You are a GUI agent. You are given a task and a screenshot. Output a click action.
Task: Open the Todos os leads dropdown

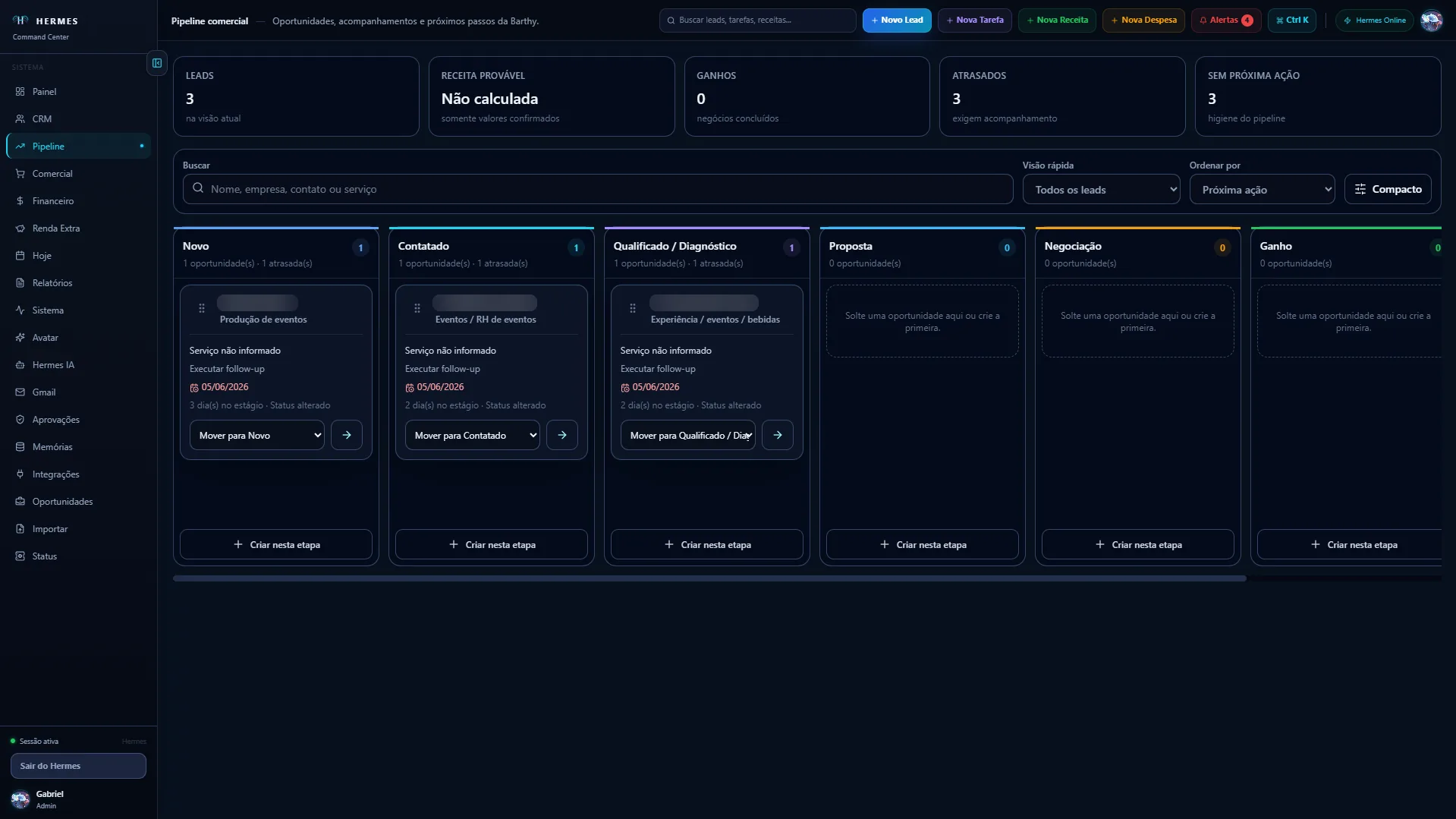click(x=1101, y=189)
